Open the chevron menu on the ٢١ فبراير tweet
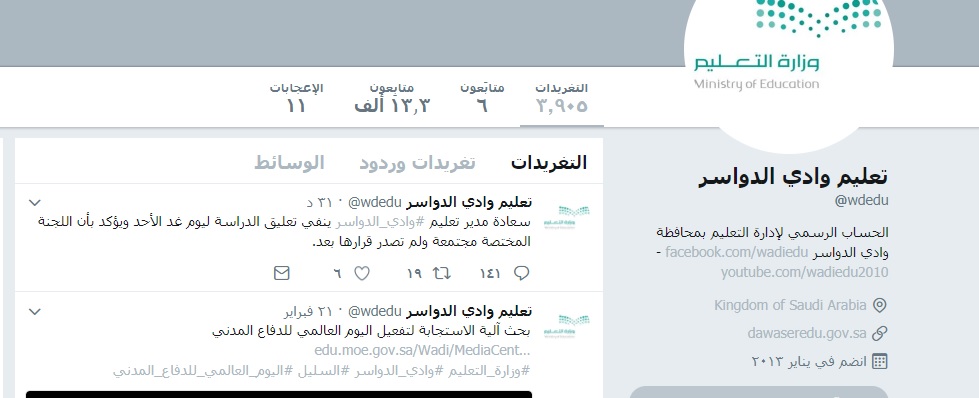Screen dimensions: 979x398 (35, 311)
